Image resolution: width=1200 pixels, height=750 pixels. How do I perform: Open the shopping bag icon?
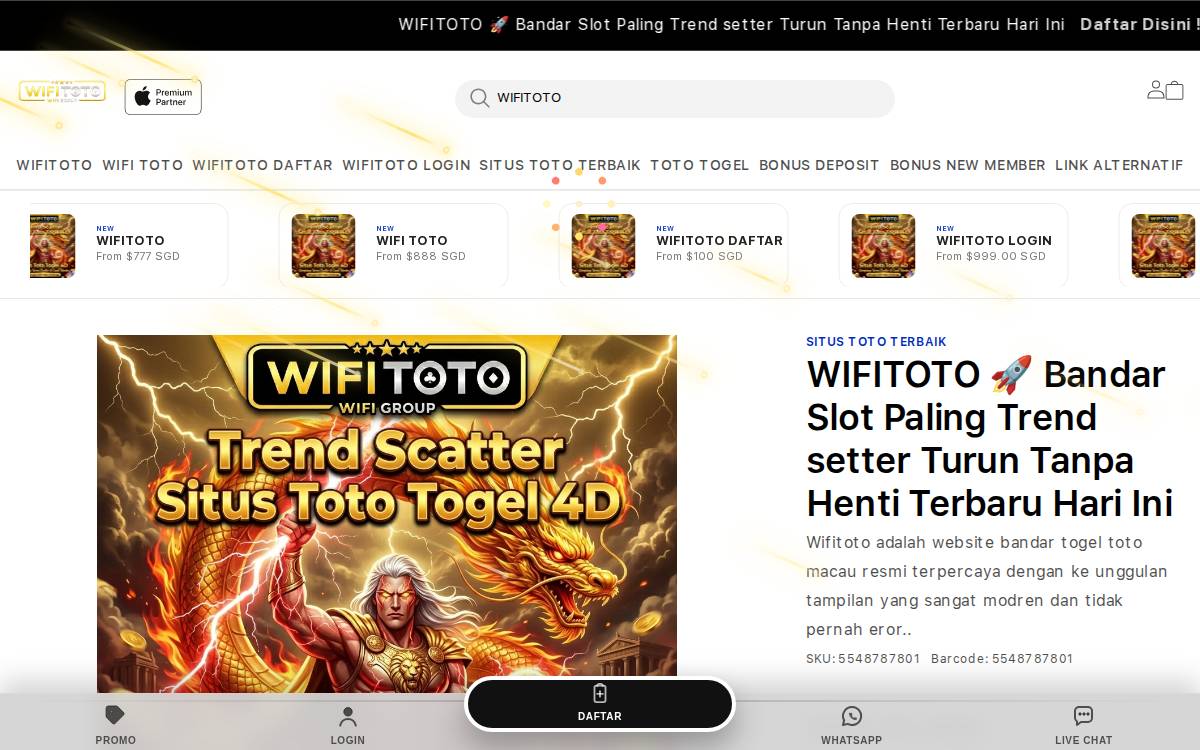click(x=1175, y=91)
